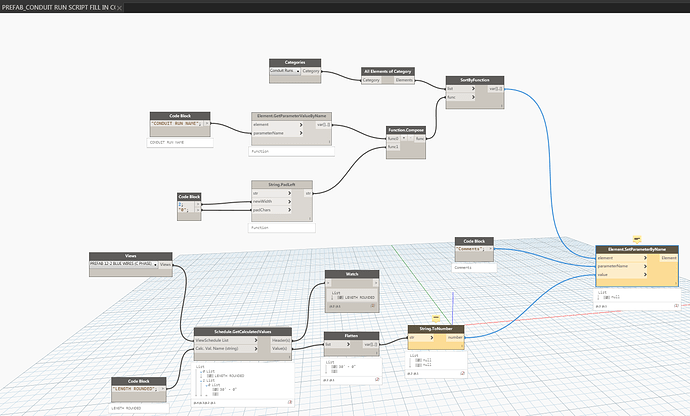Click the Flatten list input port chevron
Screen dimensions: 690x416
coord(348,344)
